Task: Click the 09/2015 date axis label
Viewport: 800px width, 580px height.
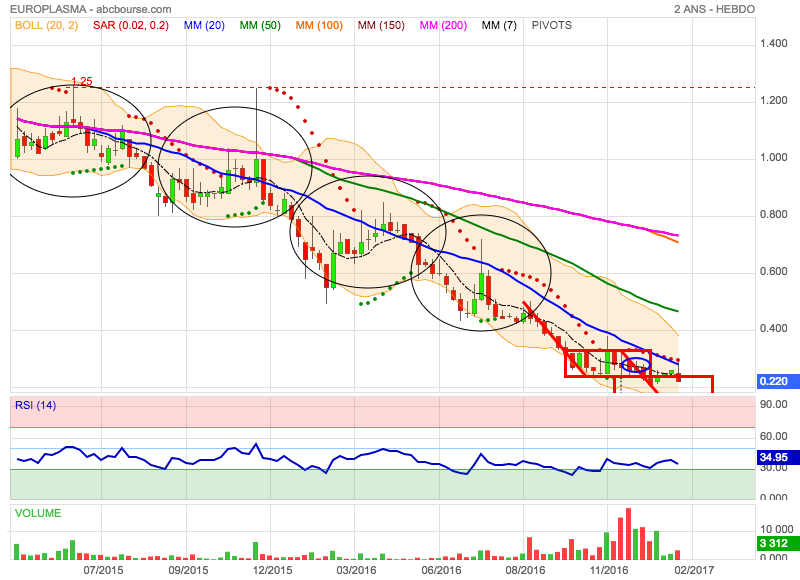Action: tap(188, 570)
